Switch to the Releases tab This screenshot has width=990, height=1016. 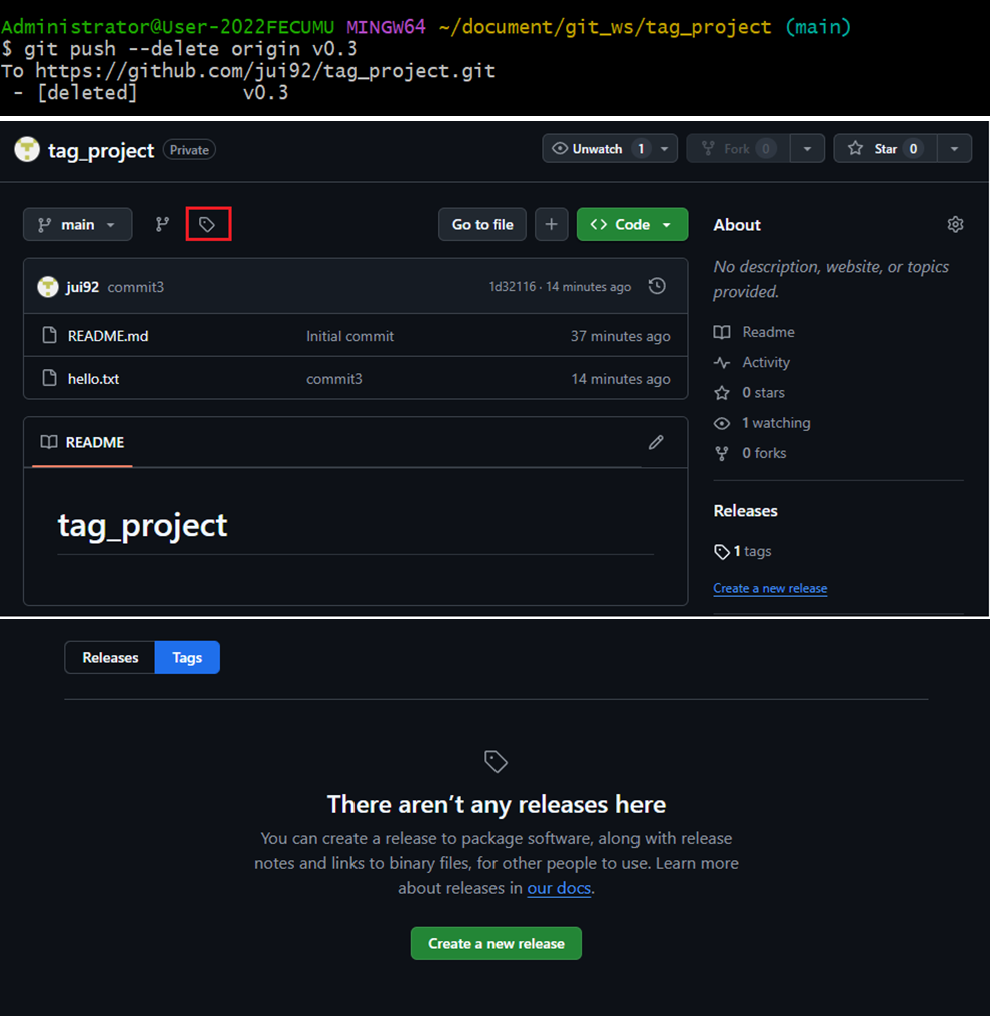point(110,657)
